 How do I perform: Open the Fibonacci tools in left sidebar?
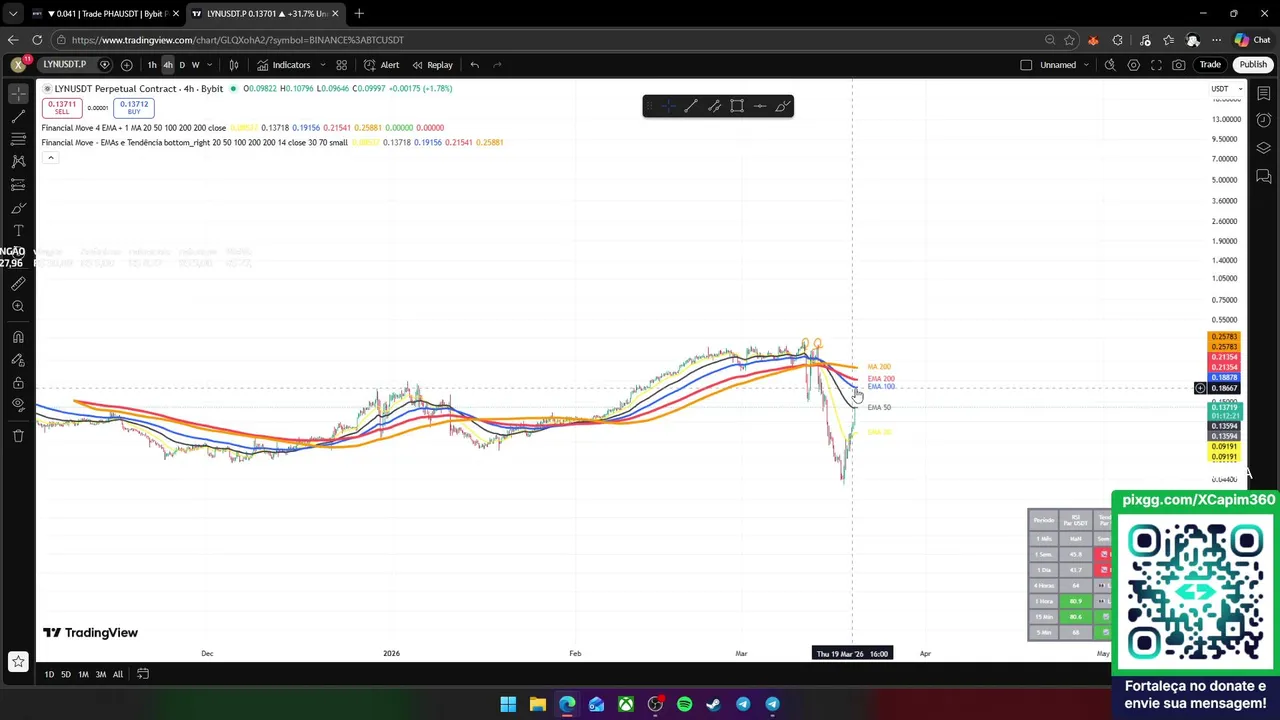pos(18,139)
